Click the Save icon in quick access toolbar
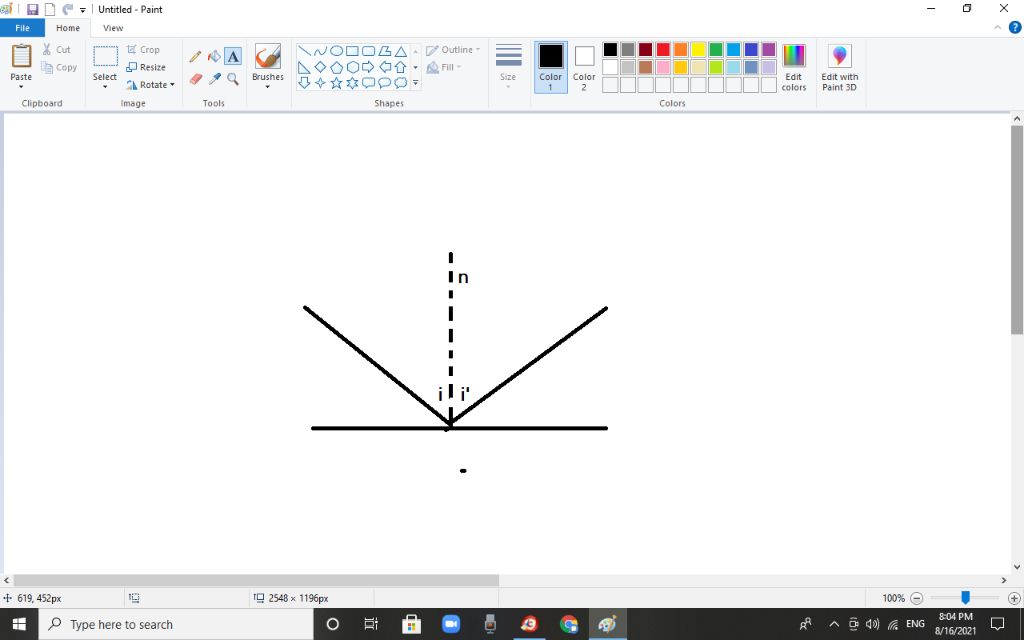Image resolution: width=1024 pixels, height=640 pixels. [x=33, y=10]
